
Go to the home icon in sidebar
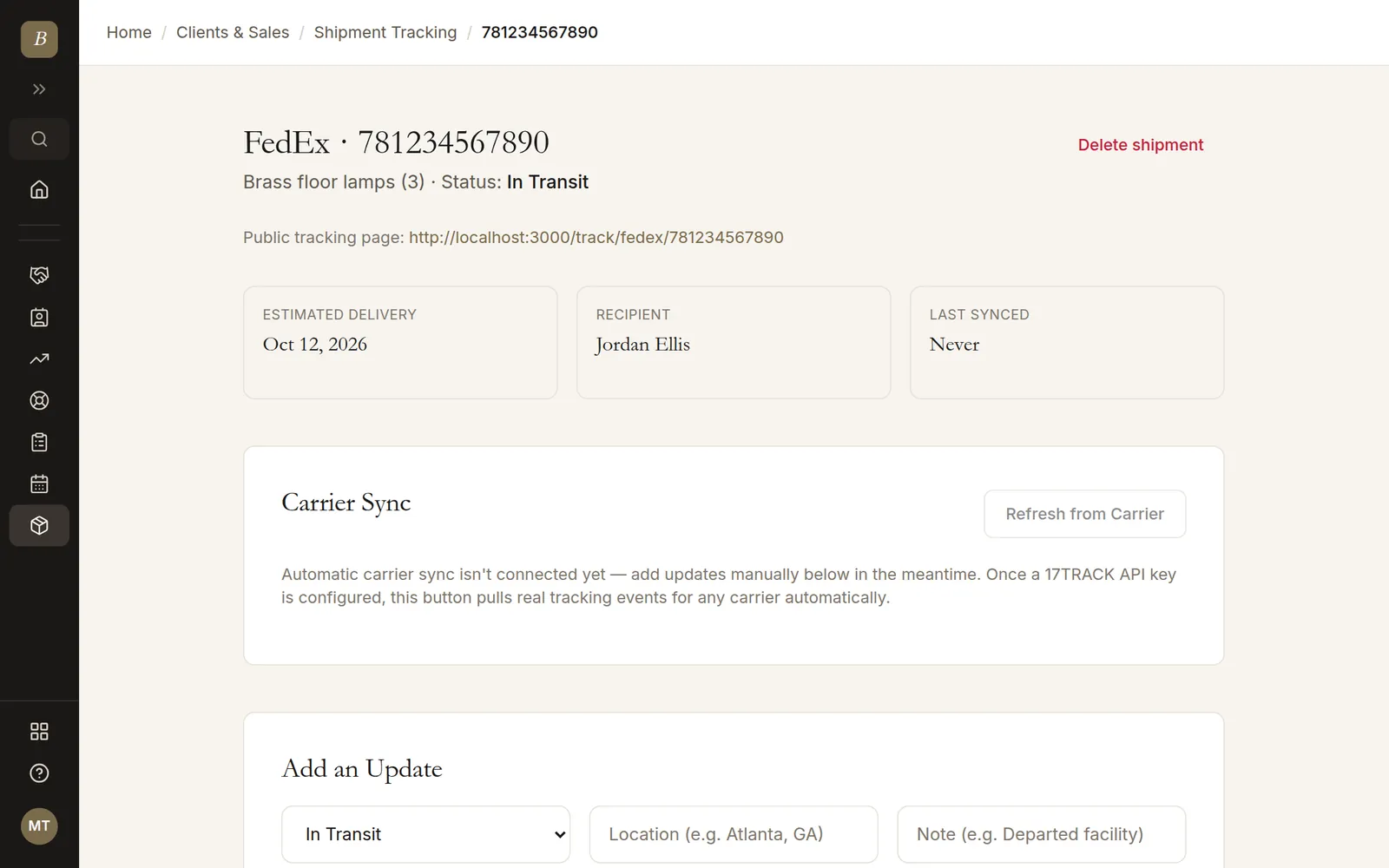coord(39,189)
